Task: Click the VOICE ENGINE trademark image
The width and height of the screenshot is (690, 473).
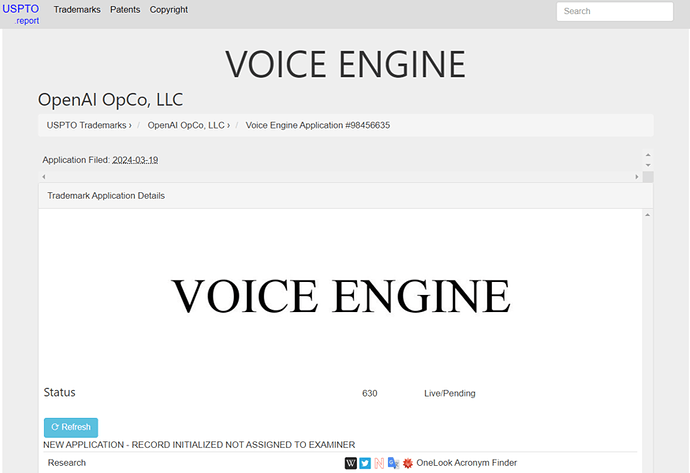Action: pyautogui.click(x=341, y=296)
